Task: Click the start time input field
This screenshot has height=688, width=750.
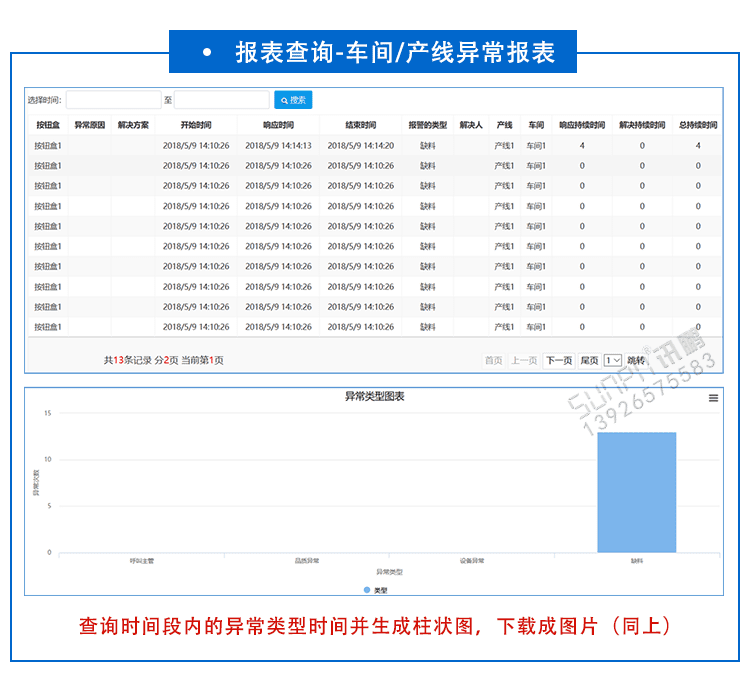Action: pos(113,100)
